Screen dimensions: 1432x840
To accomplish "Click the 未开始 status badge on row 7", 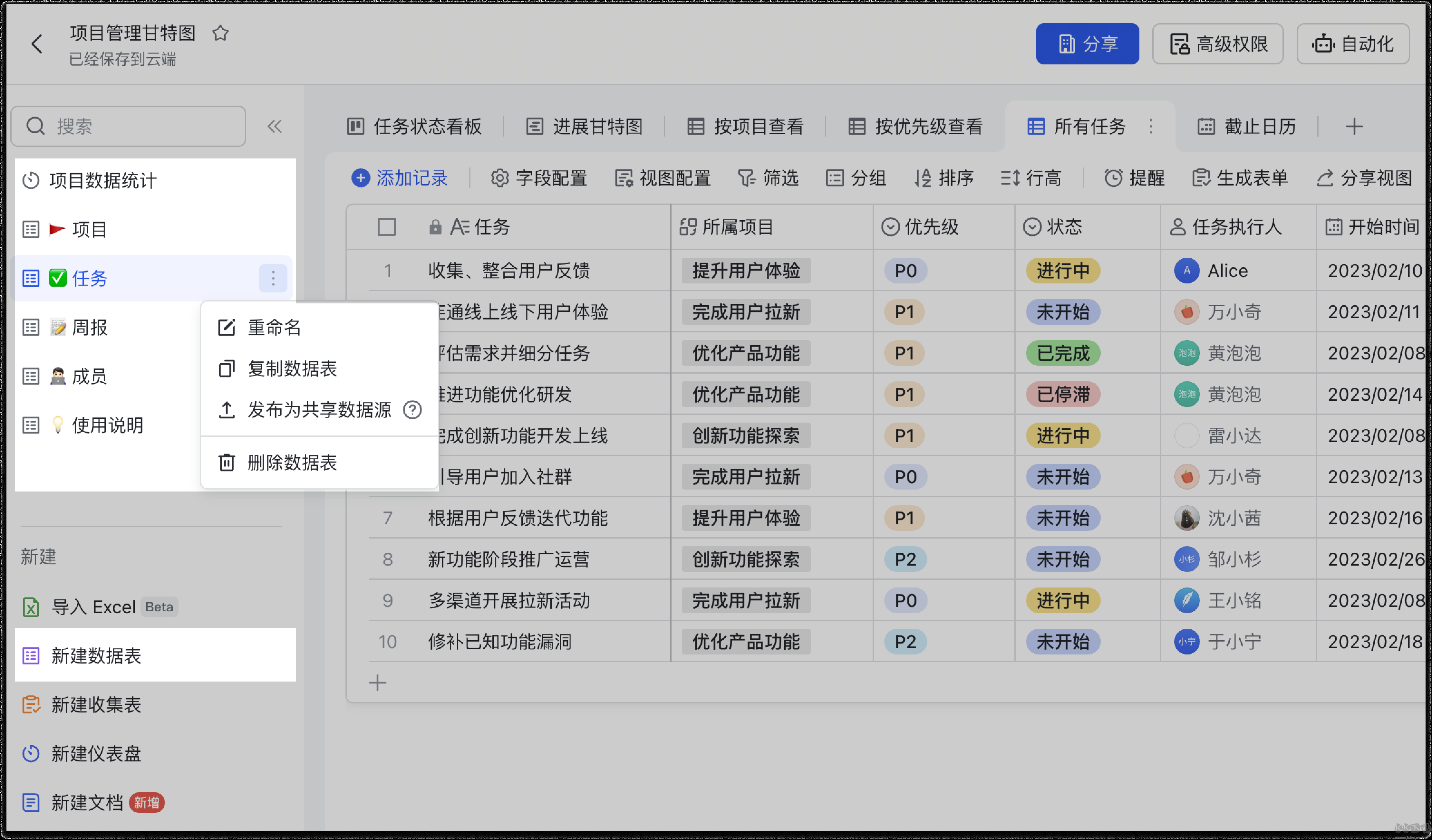I will [x=1062, y=518].
